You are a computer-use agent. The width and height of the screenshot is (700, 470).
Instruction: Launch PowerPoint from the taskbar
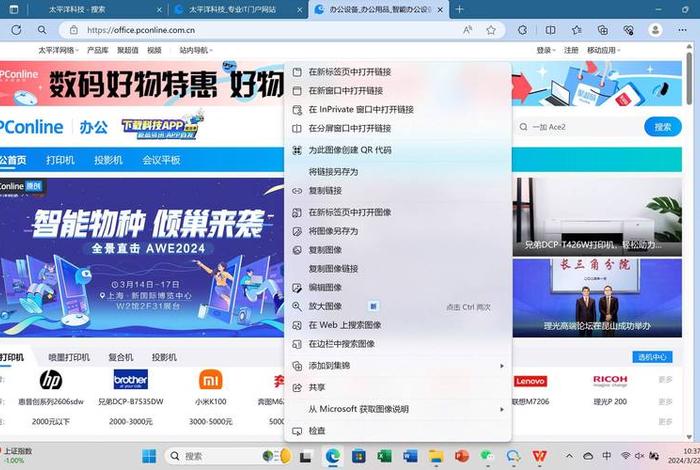pyautogui.click(x=462, y=456)
